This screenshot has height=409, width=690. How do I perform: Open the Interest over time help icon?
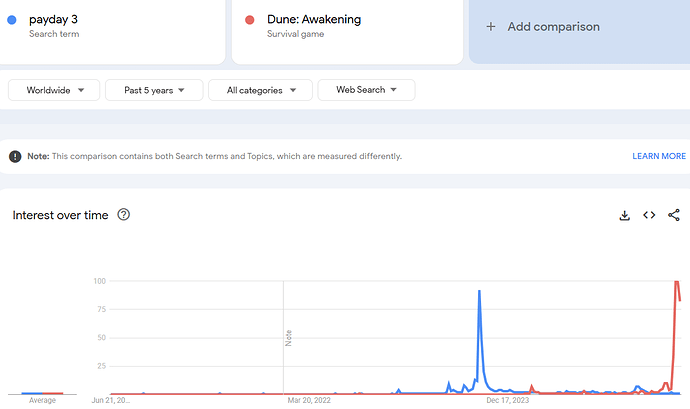point(124,214)
